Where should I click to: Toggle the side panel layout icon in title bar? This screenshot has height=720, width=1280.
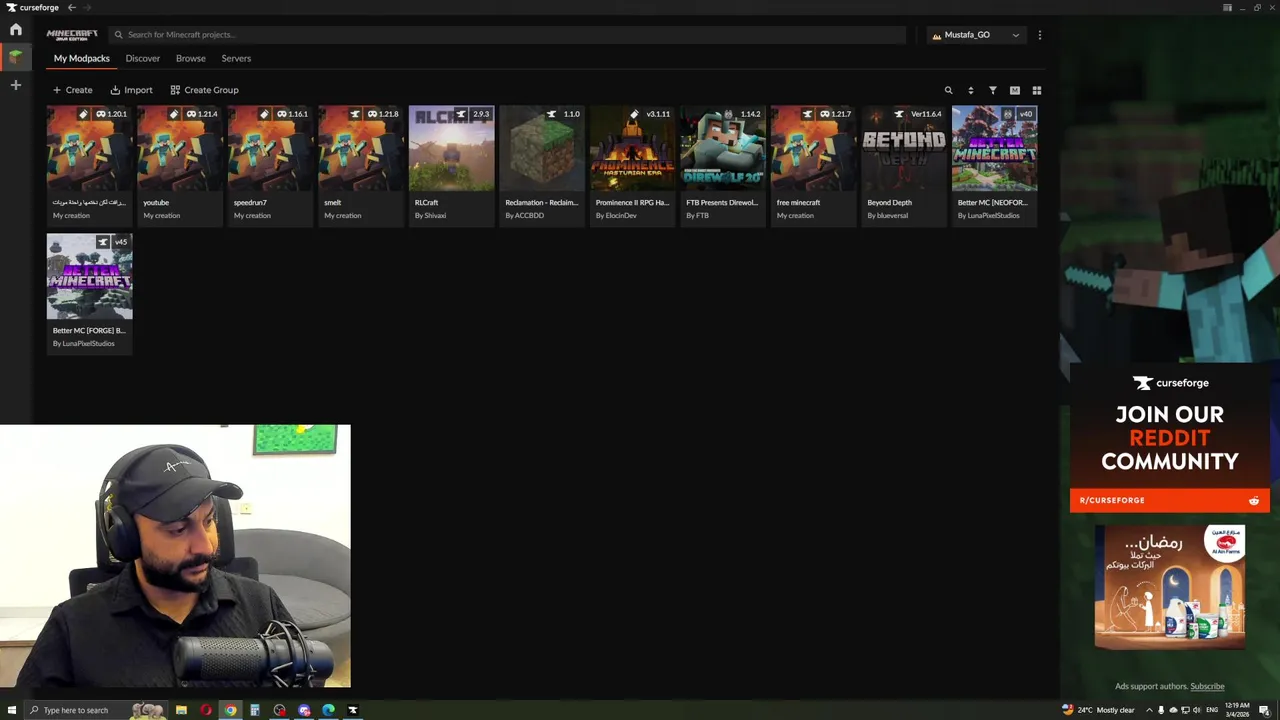tap(1227, 7)
